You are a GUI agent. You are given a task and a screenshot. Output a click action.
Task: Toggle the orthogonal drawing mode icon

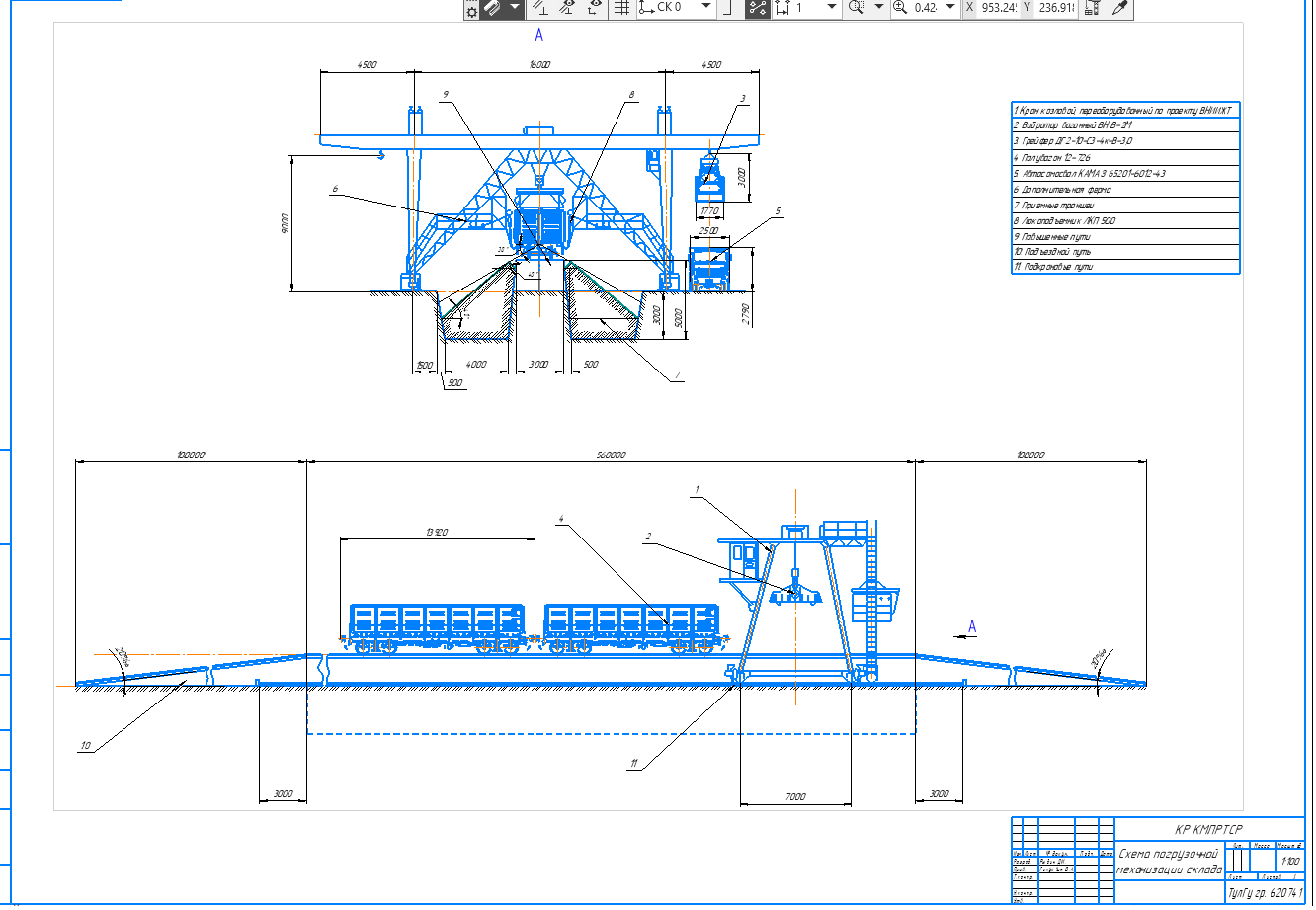point(728,8)
